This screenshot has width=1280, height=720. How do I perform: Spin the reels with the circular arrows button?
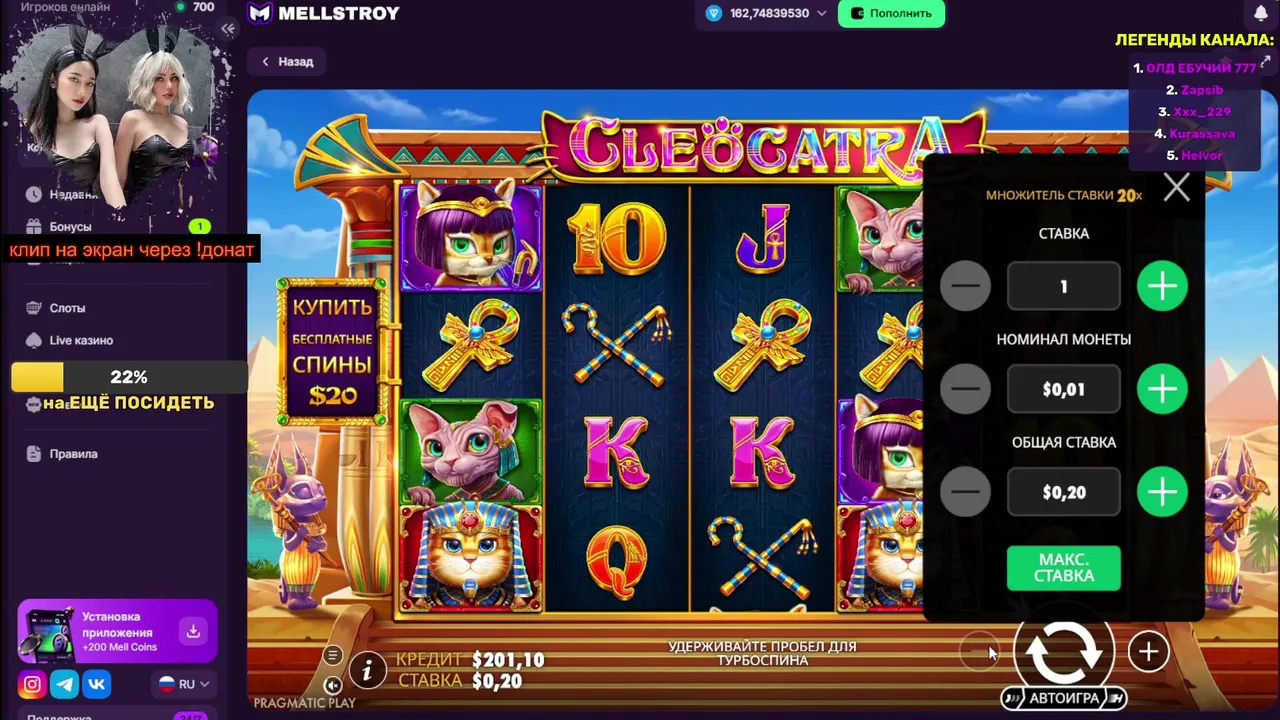tap(1064, 652)
